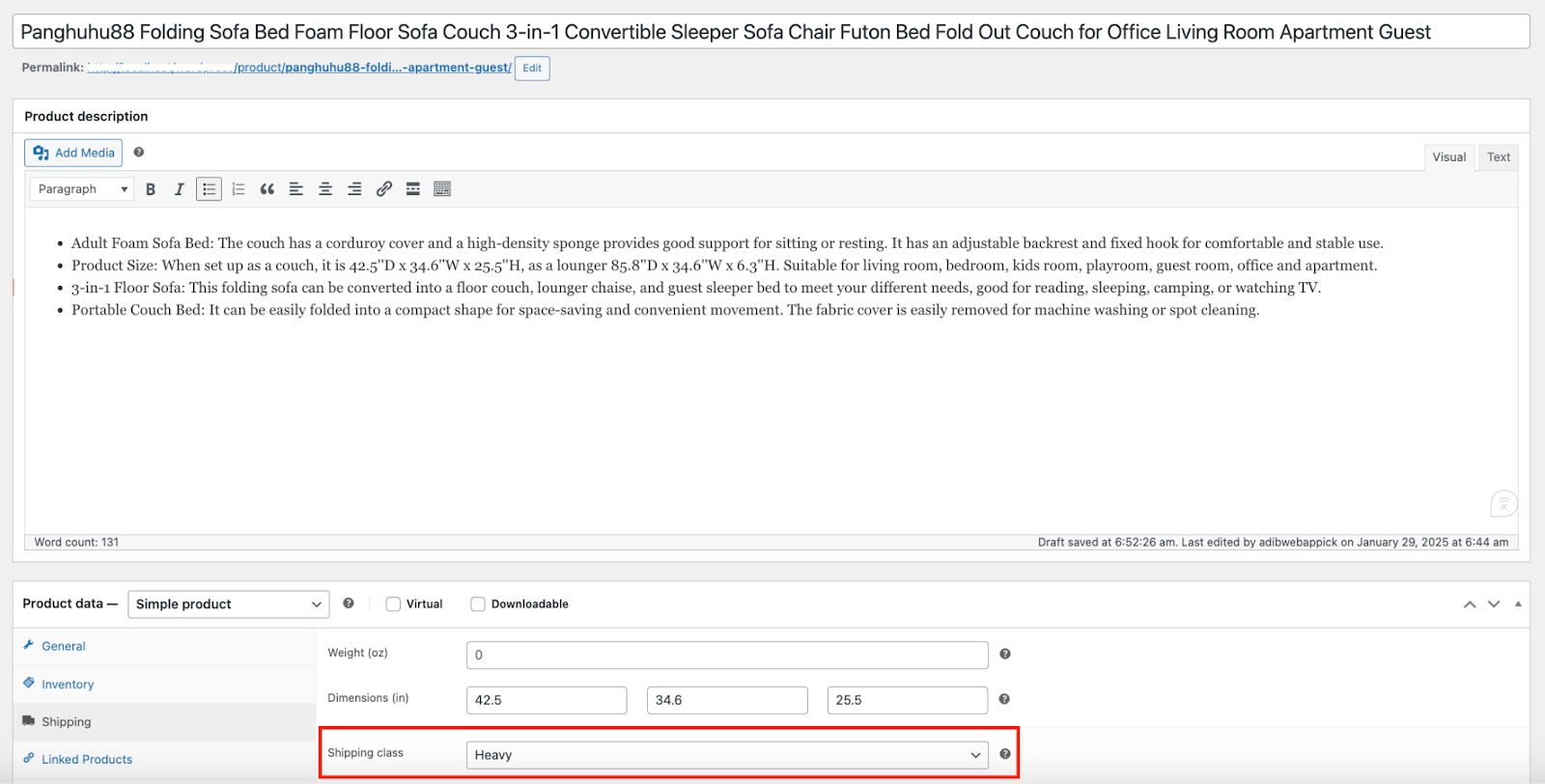
Task: Align text center
Action: [325, 189]
